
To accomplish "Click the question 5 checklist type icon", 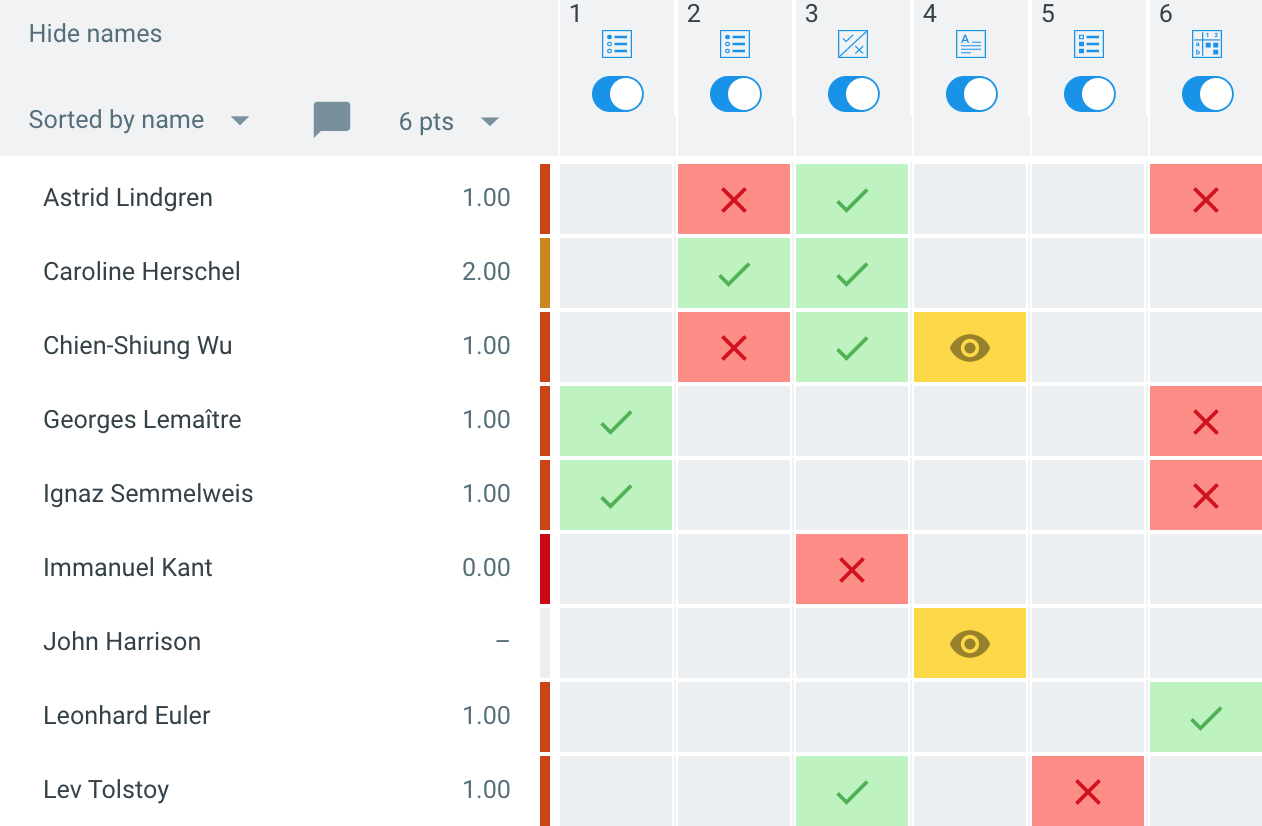I will coord(1088,44).
